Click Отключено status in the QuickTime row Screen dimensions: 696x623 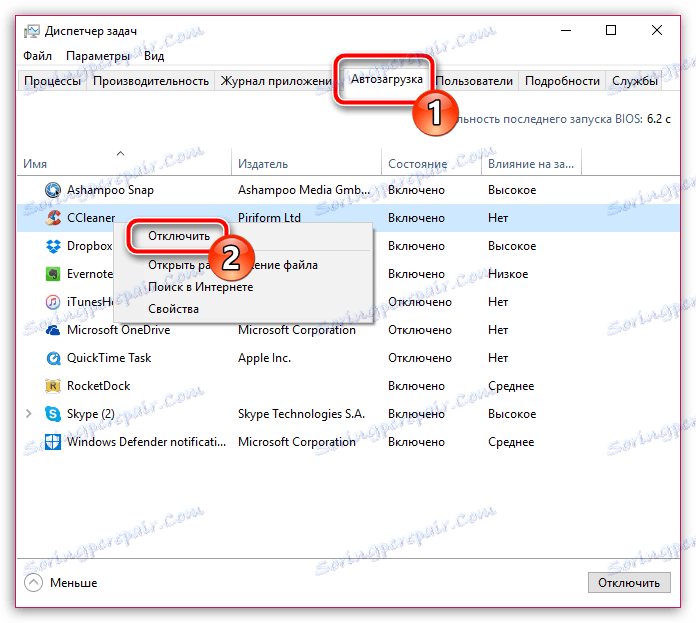click(x=420, y=358)
